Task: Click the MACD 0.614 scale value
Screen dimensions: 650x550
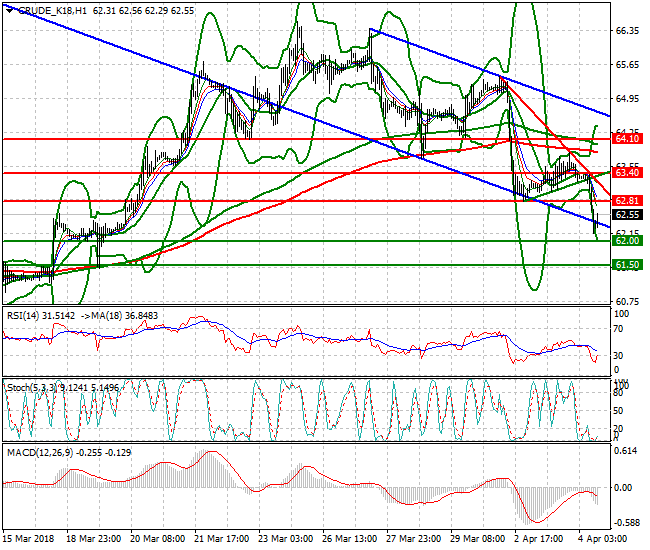Action: (626, 451)
